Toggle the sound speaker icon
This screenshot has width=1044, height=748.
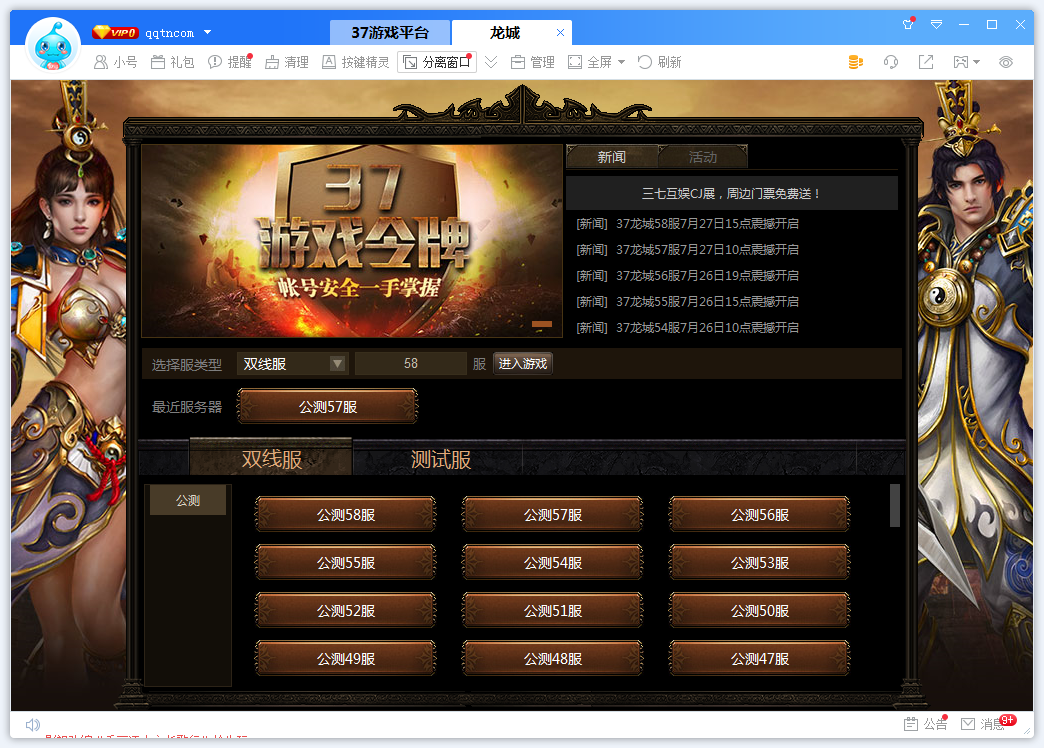(33, 724)
